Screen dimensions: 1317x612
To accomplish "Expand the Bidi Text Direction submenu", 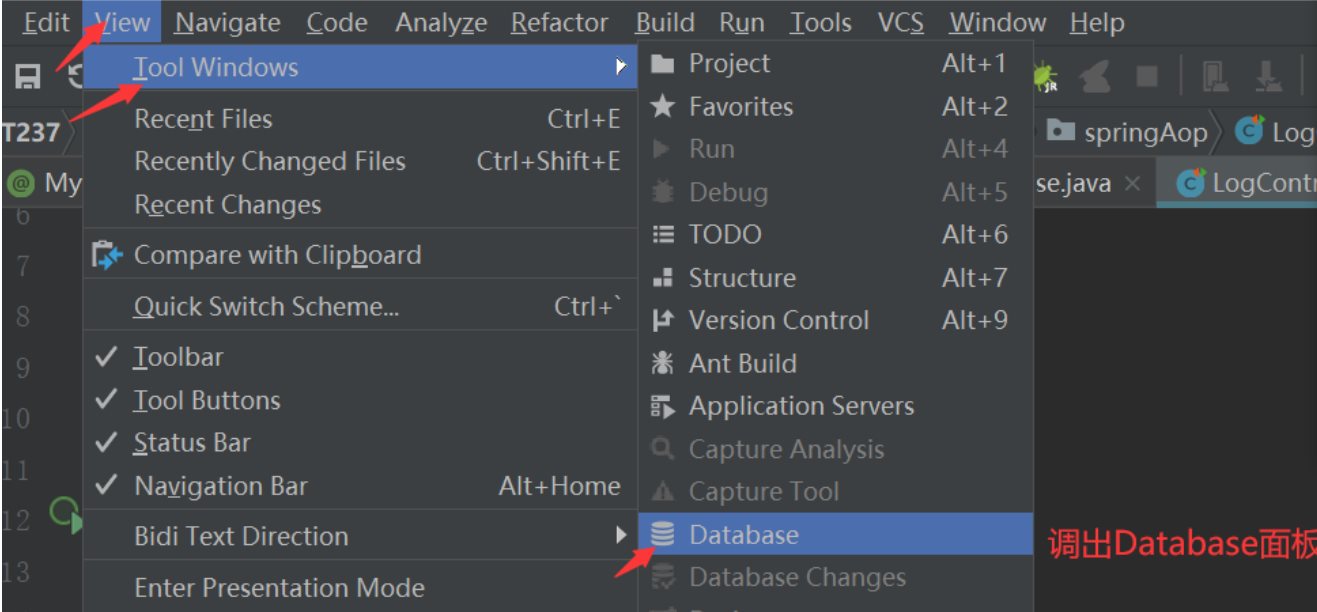I will 360,536.
